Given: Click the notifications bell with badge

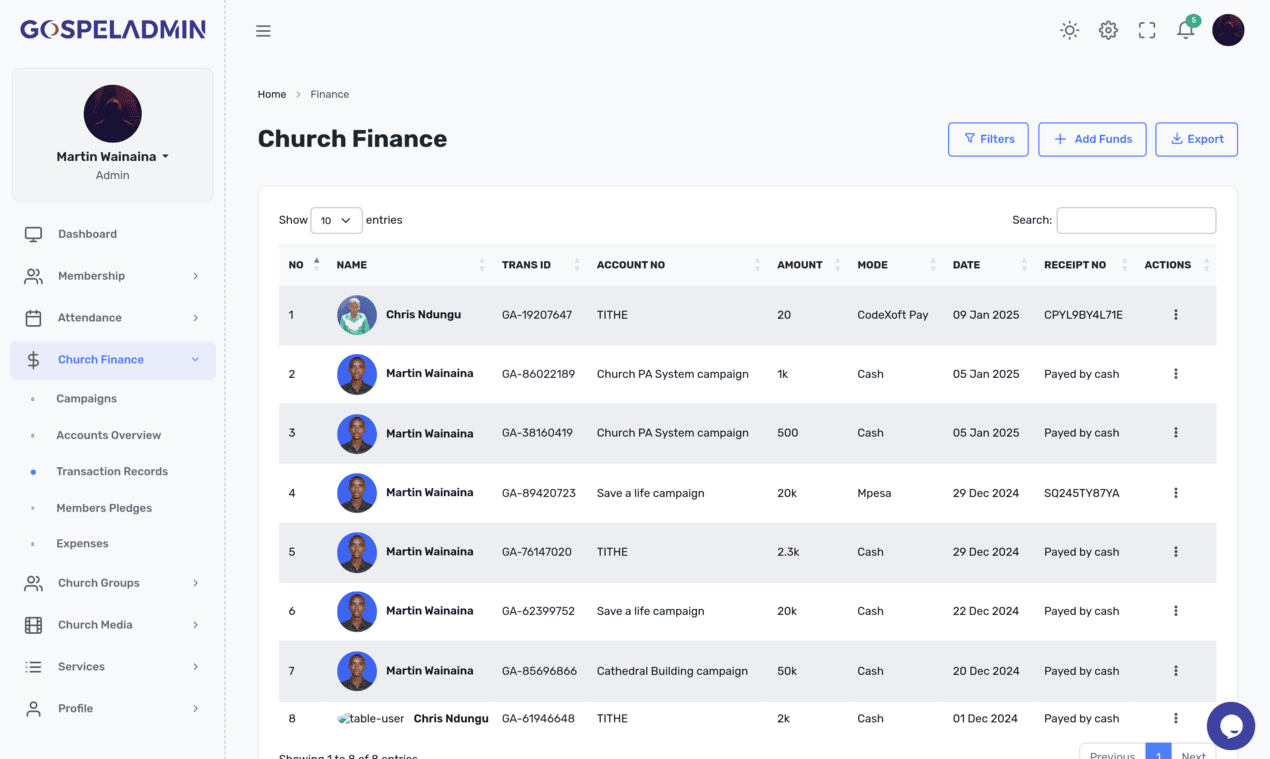Looking at the screenshot, I should click(x=1185, y=30).
